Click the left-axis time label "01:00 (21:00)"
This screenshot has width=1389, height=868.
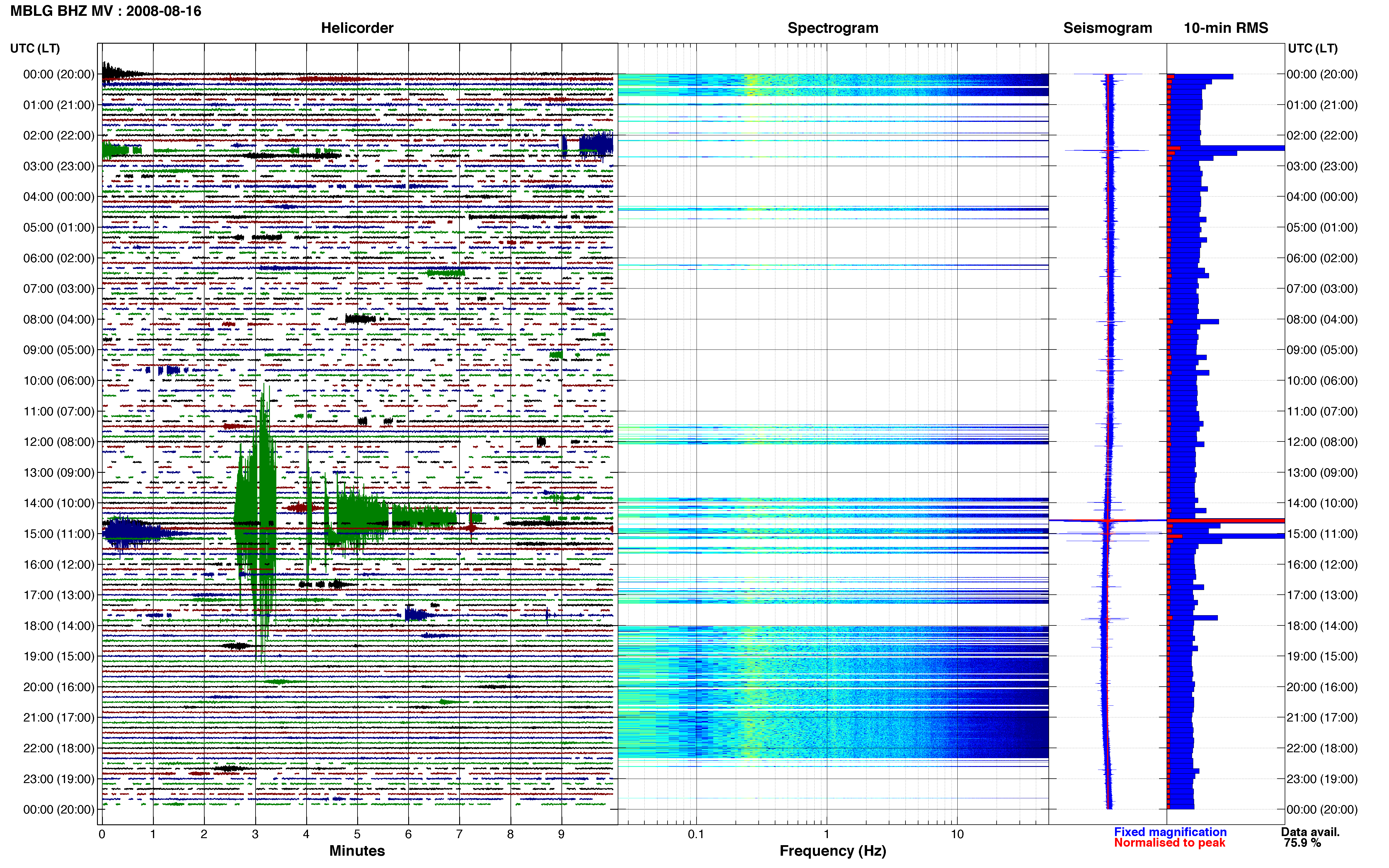59,105
